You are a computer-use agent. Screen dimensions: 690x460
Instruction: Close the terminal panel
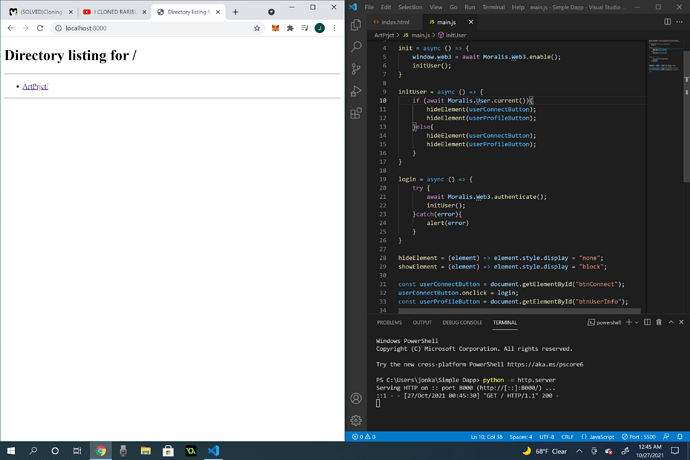click(x=681, y=322)
